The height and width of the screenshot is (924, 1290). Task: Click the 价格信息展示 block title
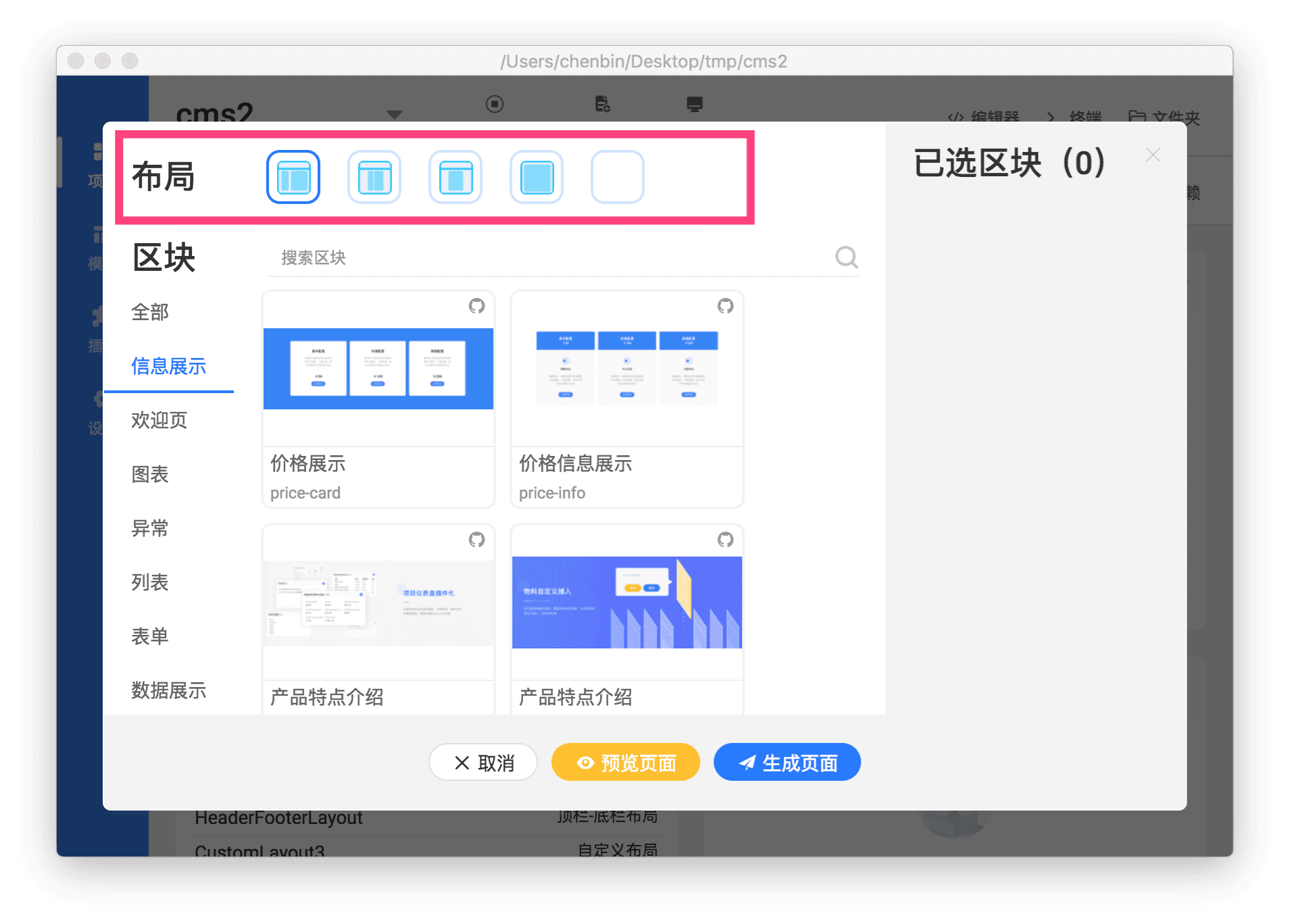[576, 463]
